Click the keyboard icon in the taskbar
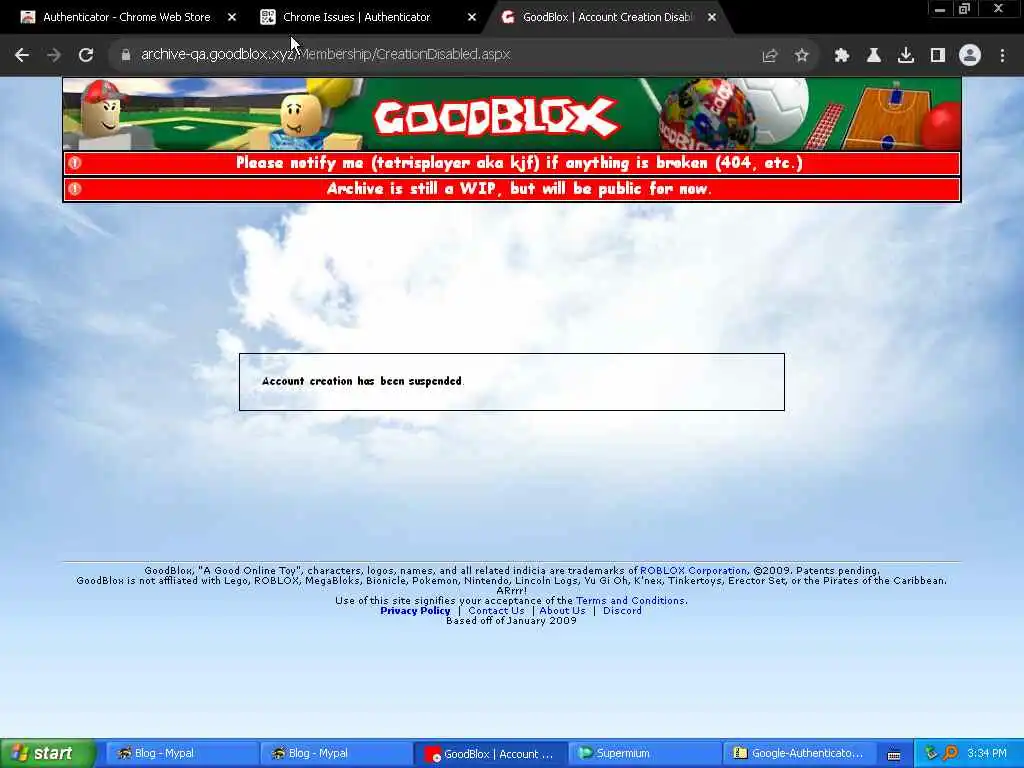This screenshot has height=768, width=1024. (894, 756)
